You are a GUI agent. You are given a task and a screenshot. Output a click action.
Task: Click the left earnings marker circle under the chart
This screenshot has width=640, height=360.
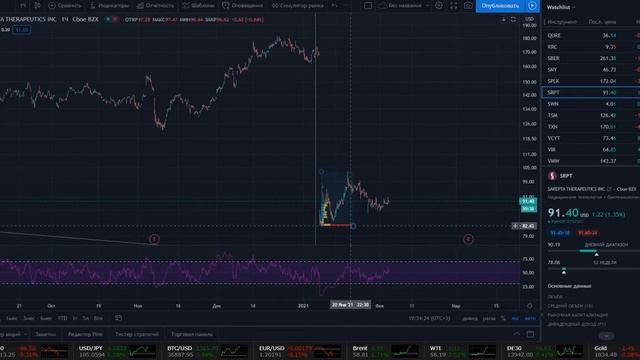pos(154,239)
